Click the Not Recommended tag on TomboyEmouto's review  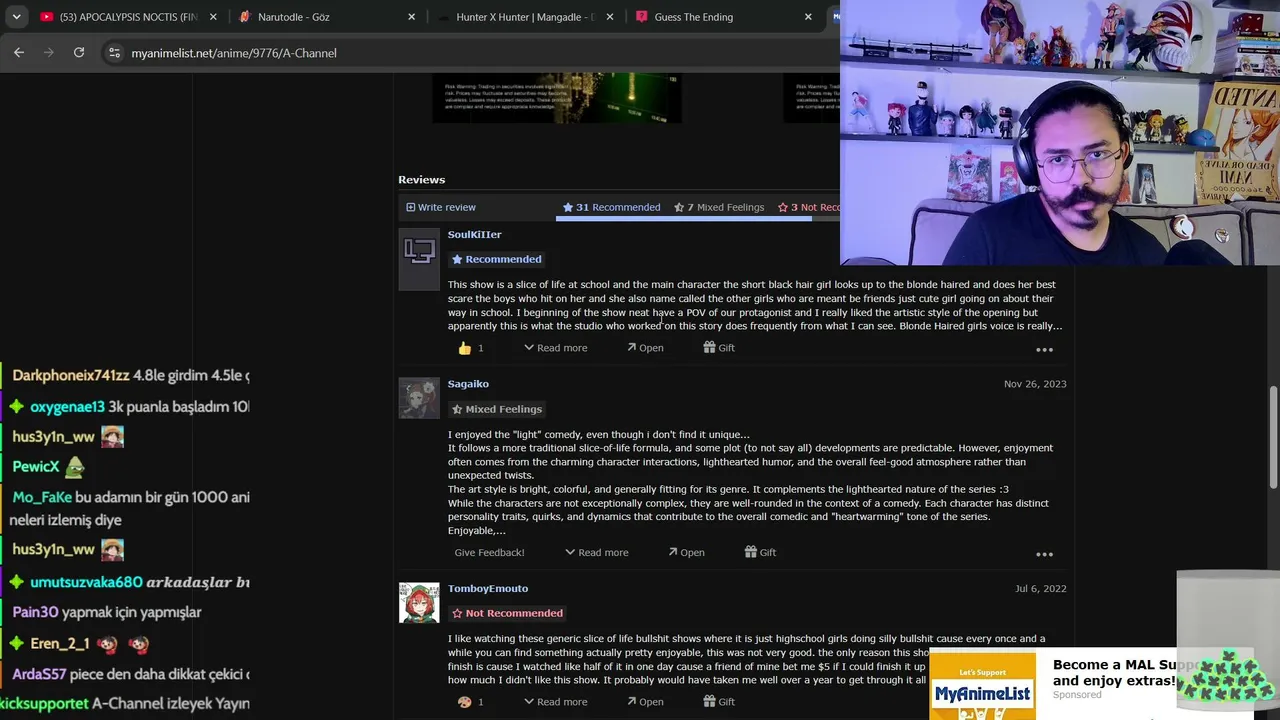point(508,613)
